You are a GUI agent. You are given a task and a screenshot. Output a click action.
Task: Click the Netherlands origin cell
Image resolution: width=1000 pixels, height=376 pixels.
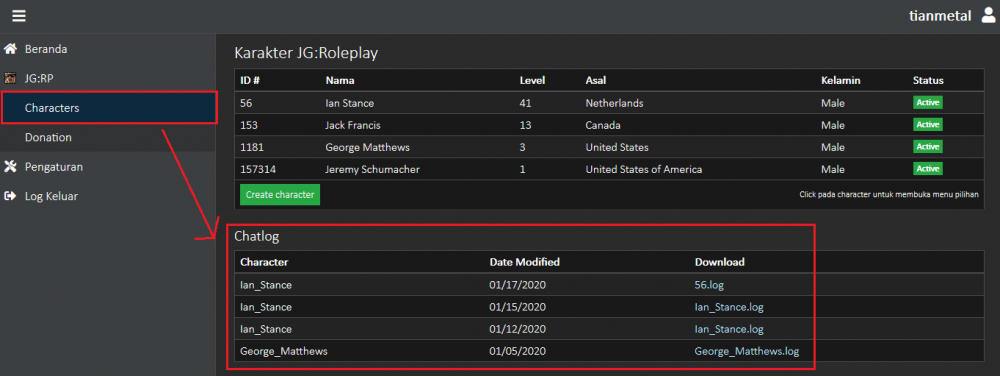[614, 103]
